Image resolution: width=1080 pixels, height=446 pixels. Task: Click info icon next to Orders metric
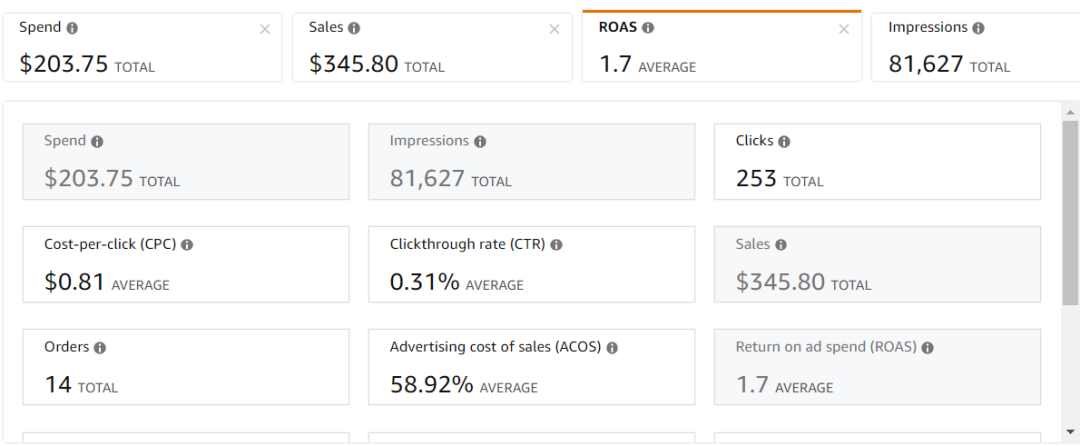pos(100,348)
